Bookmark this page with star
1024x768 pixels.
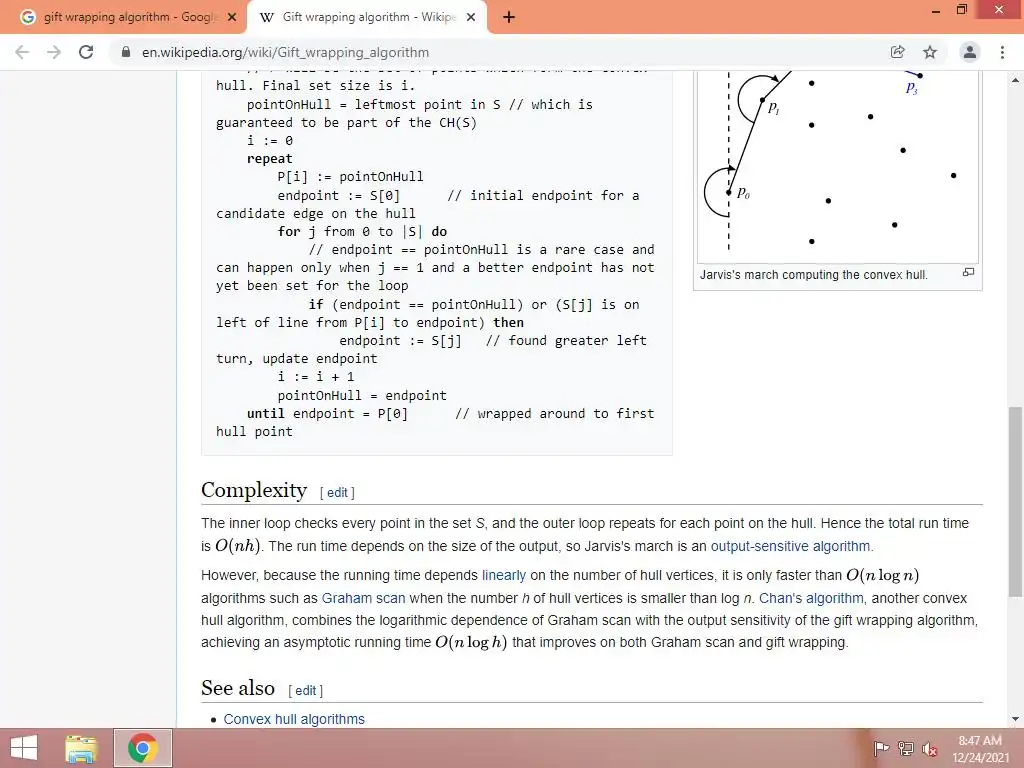pos(930,52)
